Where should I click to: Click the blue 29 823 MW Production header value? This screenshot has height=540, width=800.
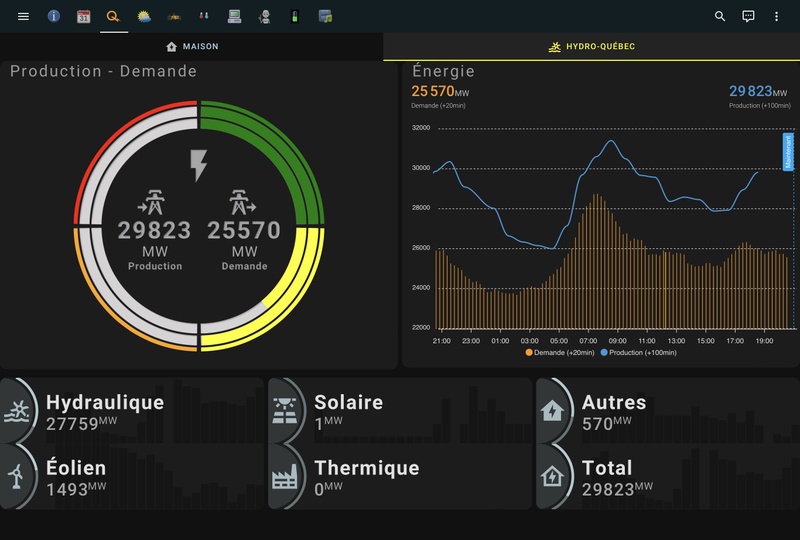tap(758, 91)
